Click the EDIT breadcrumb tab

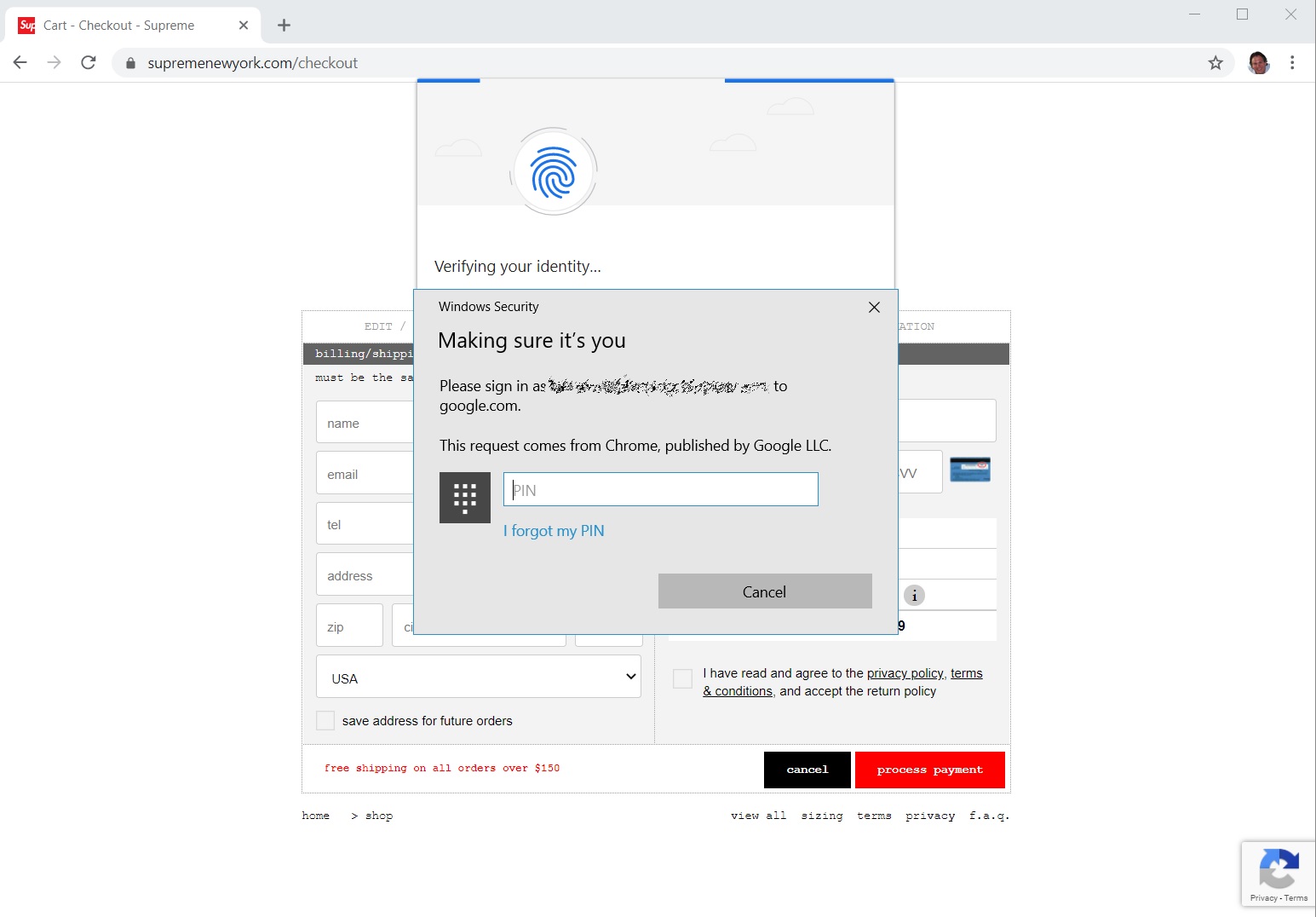[378, 326]
